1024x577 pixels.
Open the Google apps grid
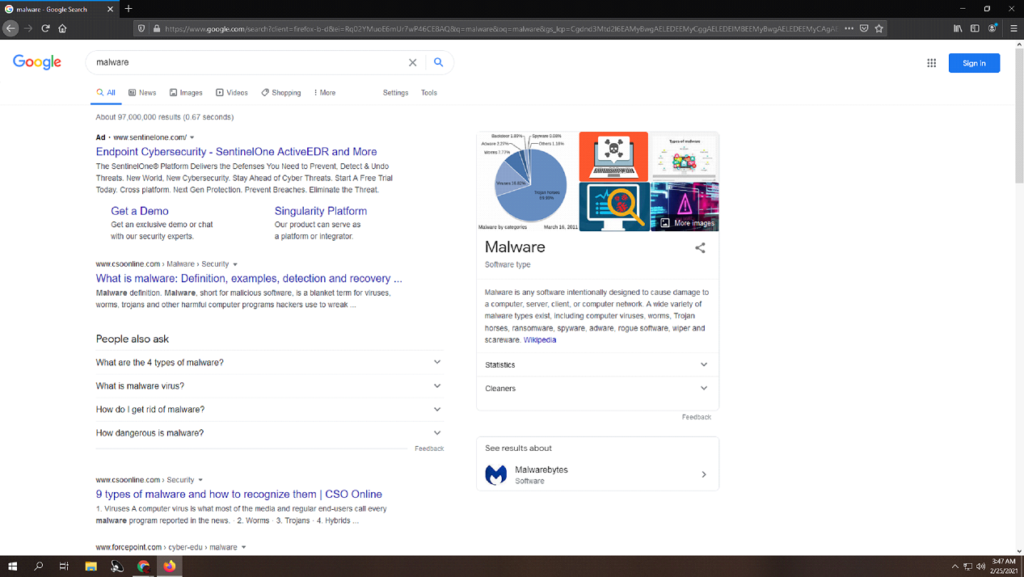[931, 63]
